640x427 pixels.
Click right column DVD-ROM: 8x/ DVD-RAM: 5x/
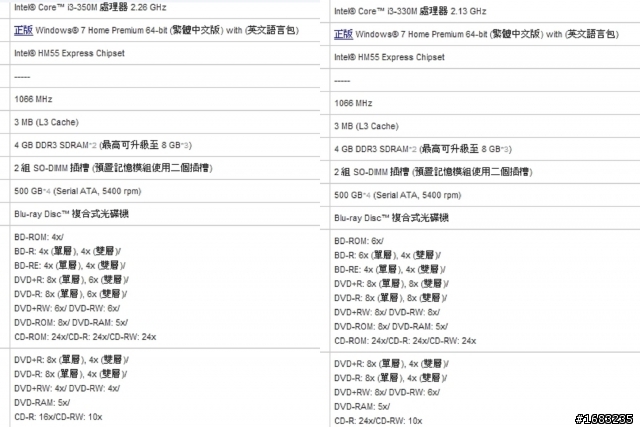pyautogui.click(x=391, y=327)
